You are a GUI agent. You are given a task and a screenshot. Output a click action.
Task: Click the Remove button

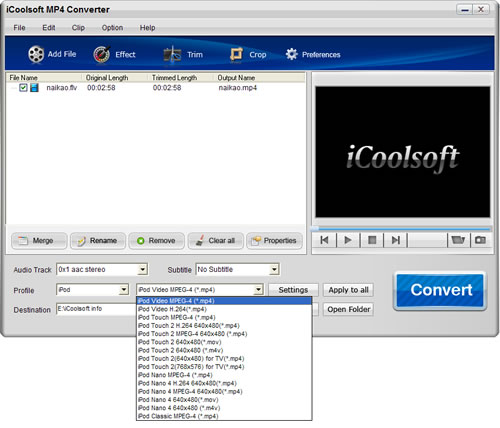(x=156, y=241)
